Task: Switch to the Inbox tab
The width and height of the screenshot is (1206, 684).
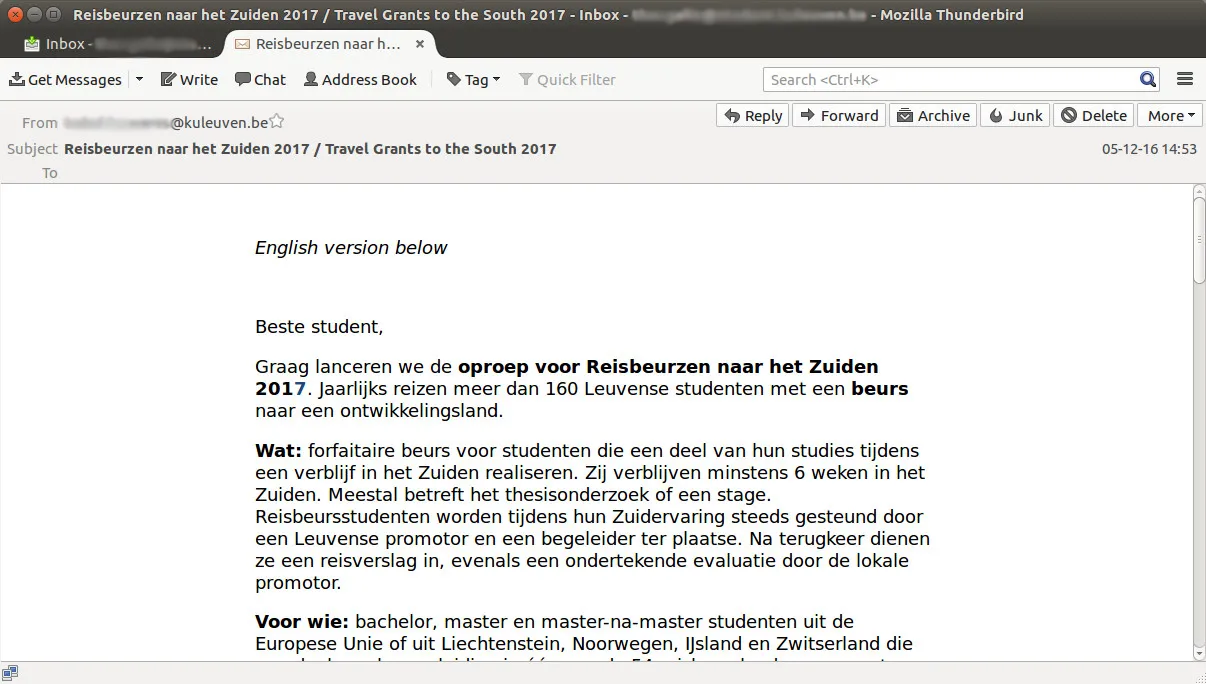Action: [x=118, y=44]
